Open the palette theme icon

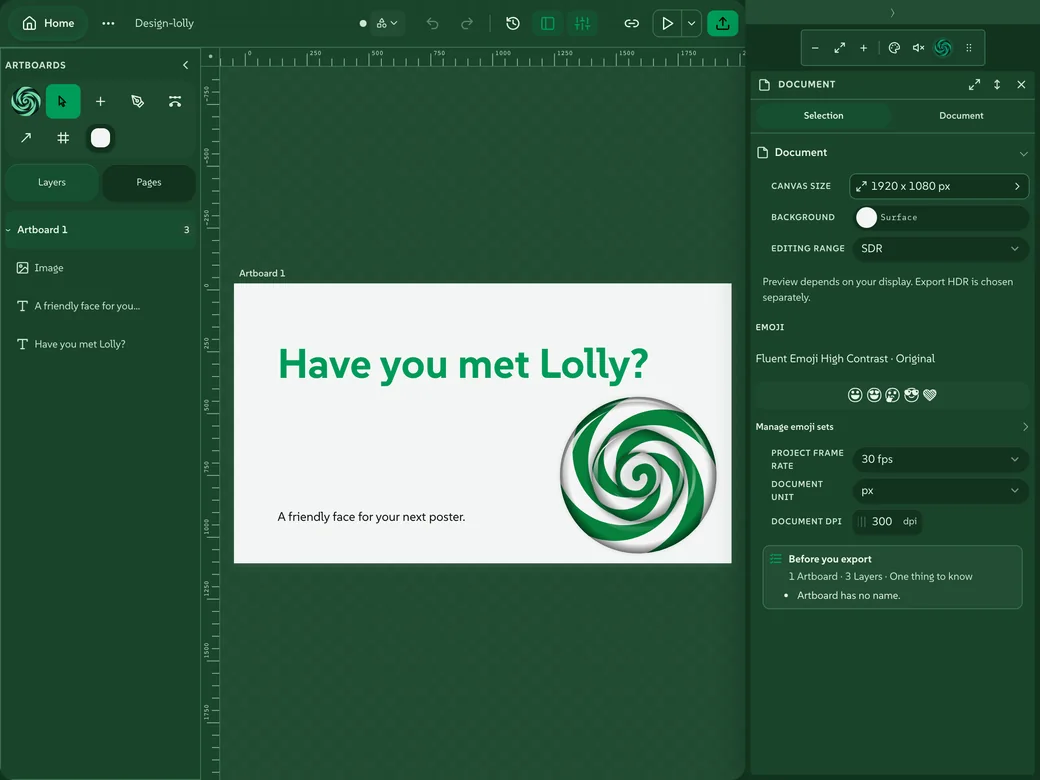coord(894,48)
